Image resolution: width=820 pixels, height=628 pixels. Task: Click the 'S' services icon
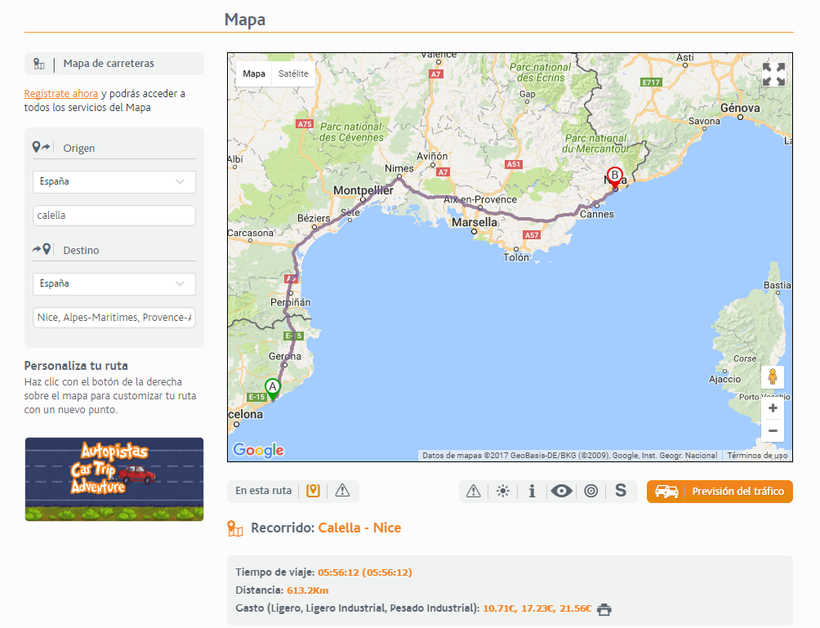click(620, 491)
